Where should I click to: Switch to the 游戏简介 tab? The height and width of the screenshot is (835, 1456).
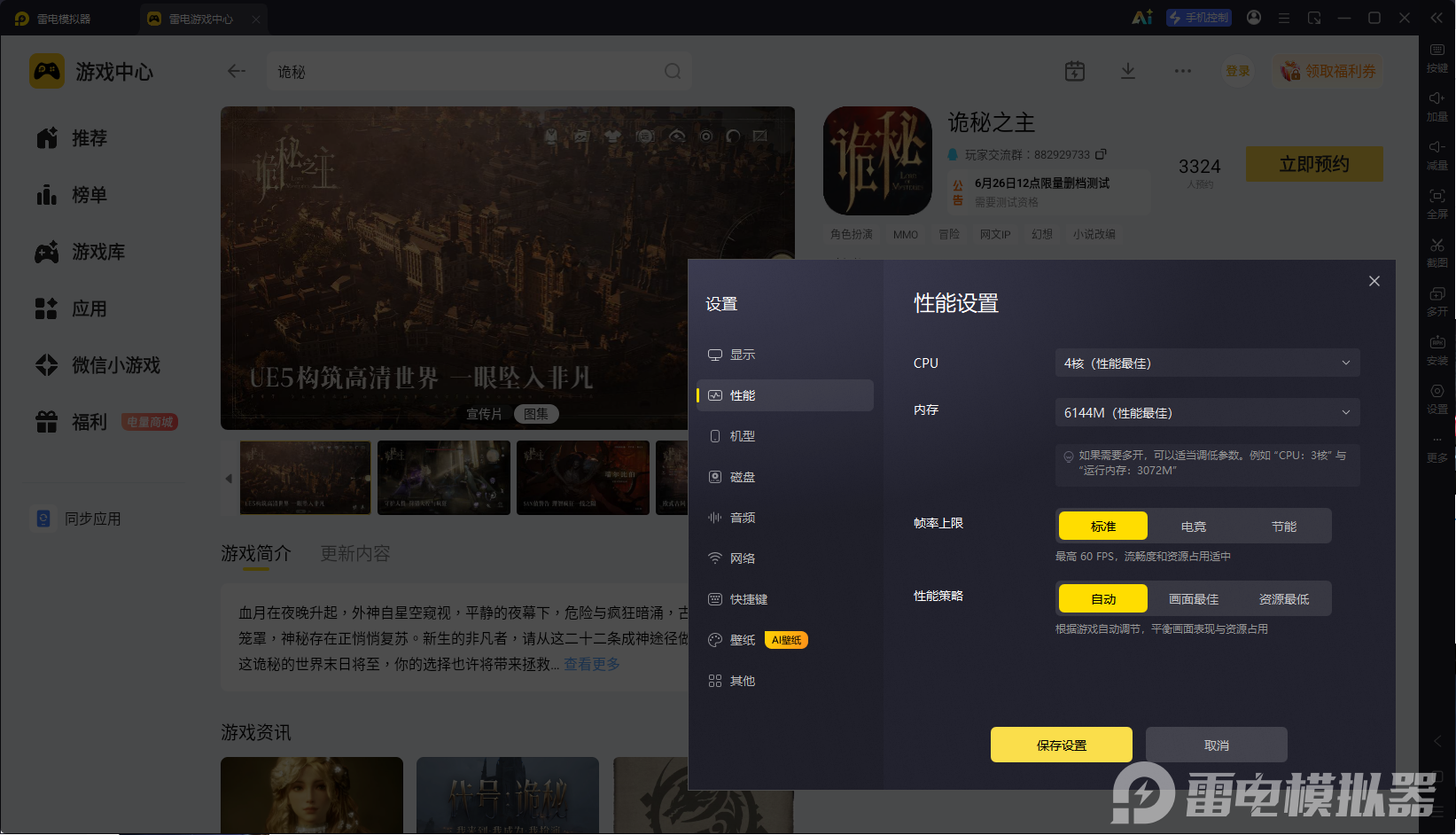[256, 553]
